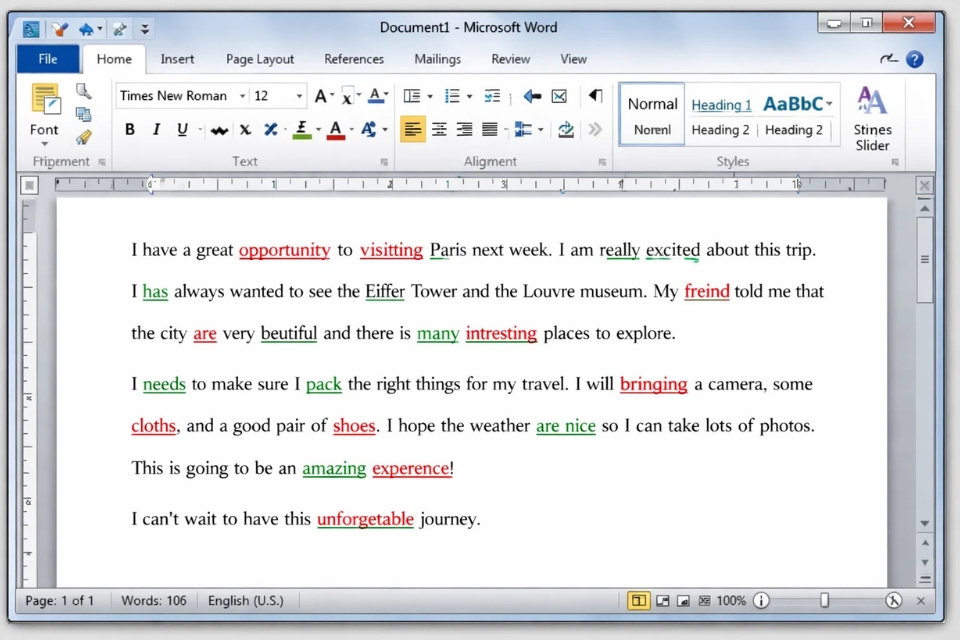
Task: Toggle underline formatting button
Action: click(x=182, y=130)
